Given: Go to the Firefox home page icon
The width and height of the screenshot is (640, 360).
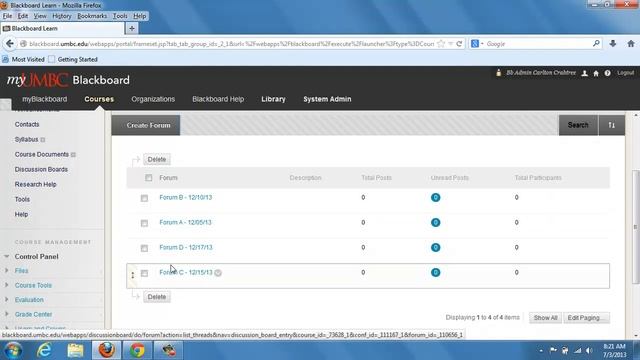Looking at the screenshot, I should pos(631,44).
